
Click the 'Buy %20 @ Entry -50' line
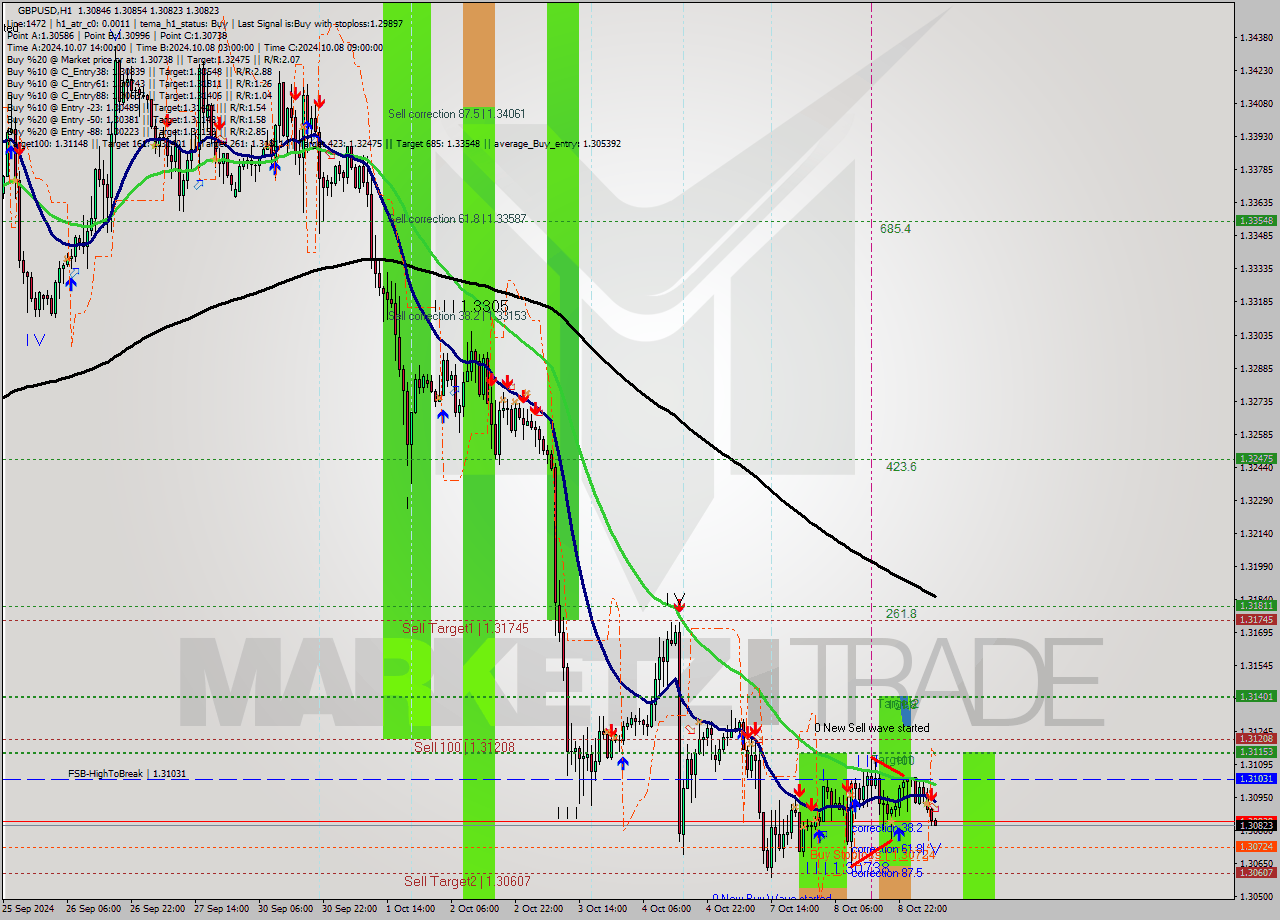[x=136, y=119]
